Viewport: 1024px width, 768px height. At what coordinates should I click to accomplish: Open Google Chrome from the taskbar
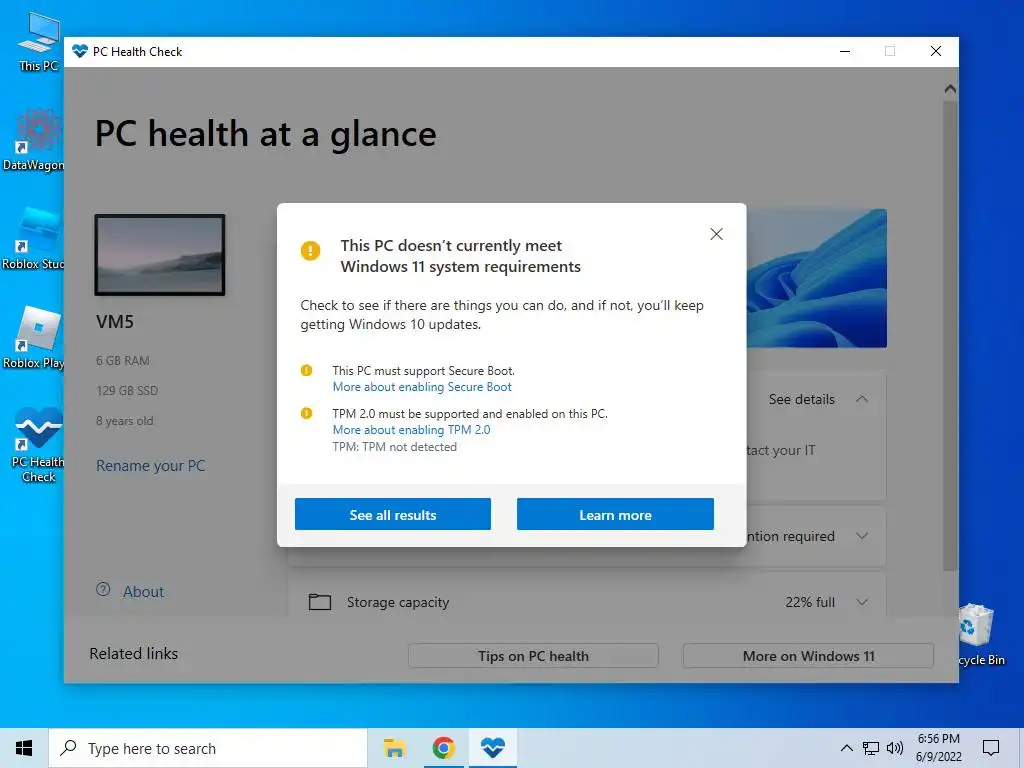click(x=443, y=748)
